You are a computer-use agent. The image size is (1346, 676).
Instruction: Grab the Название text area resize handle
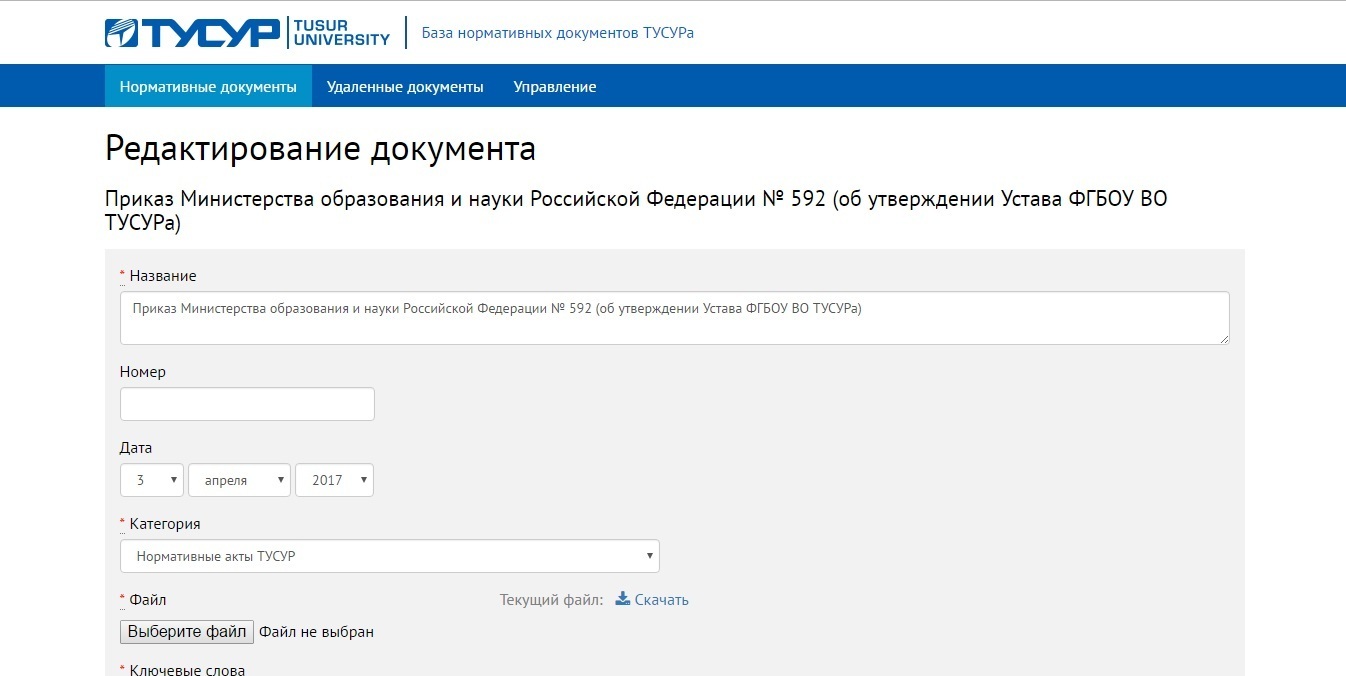[x=1224, y=339]
